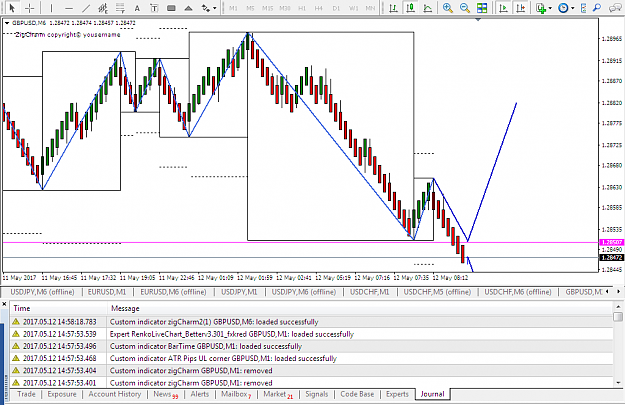The width and height of the screenshot is (625, 405).
Task: Open the chat bubbles icon
Action: pyautogui.click(x=616, y=8)
